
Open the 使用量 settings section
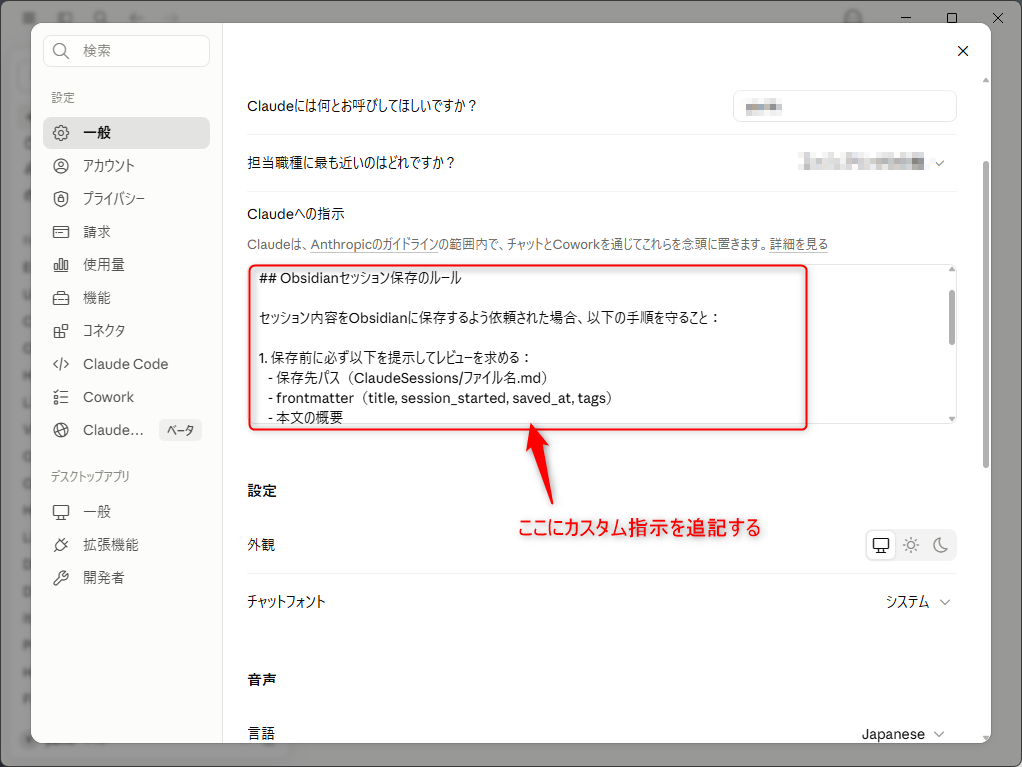[x=126, y=265]
